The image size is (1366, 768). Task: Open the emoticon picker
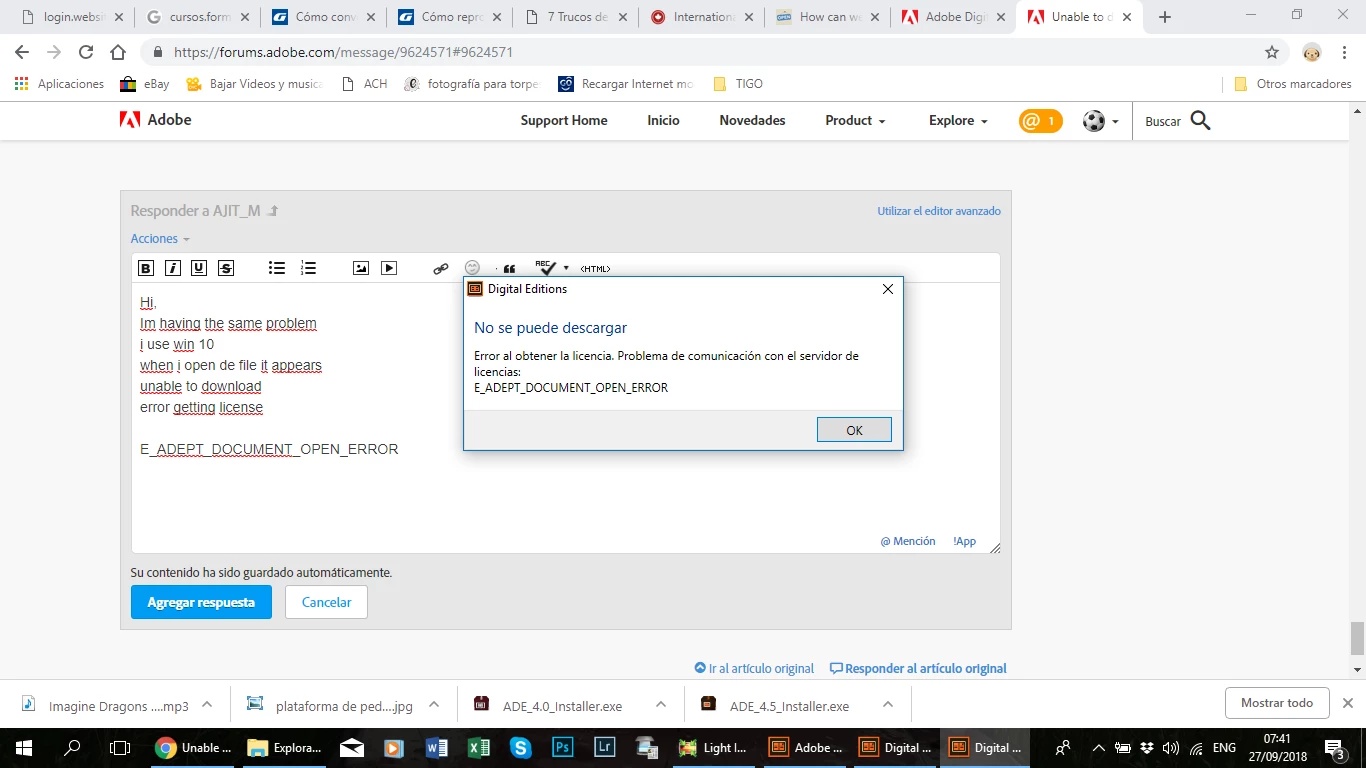(x=473, y=268)
